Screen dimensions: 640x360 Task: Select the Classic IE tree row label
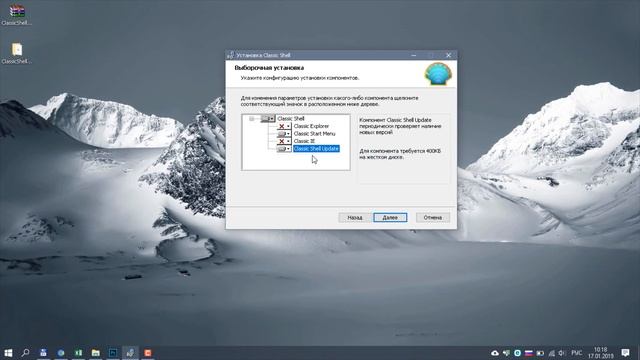[304, 141]
